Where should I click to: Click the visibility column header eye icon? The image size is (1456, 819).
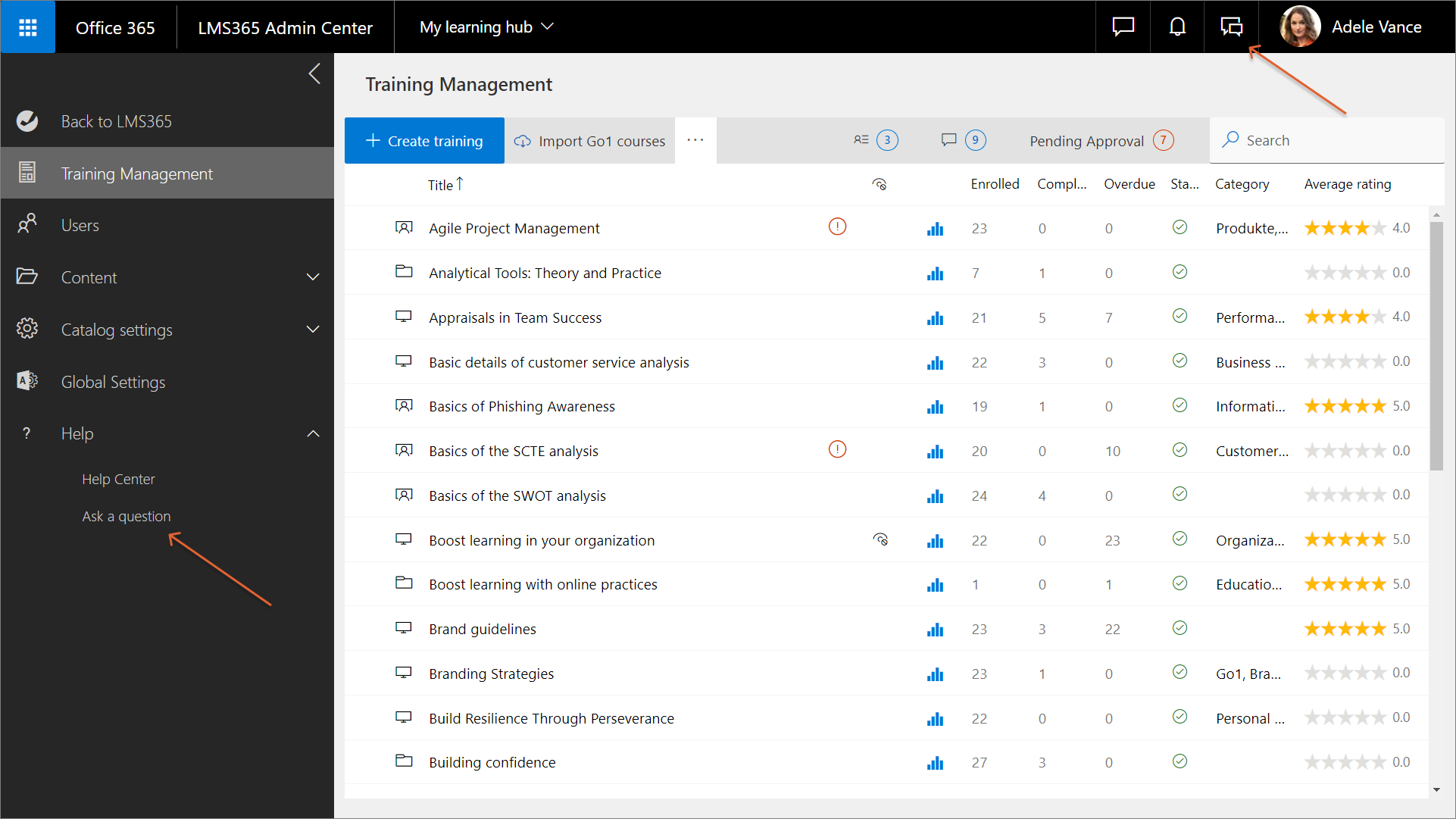(879, 184)
